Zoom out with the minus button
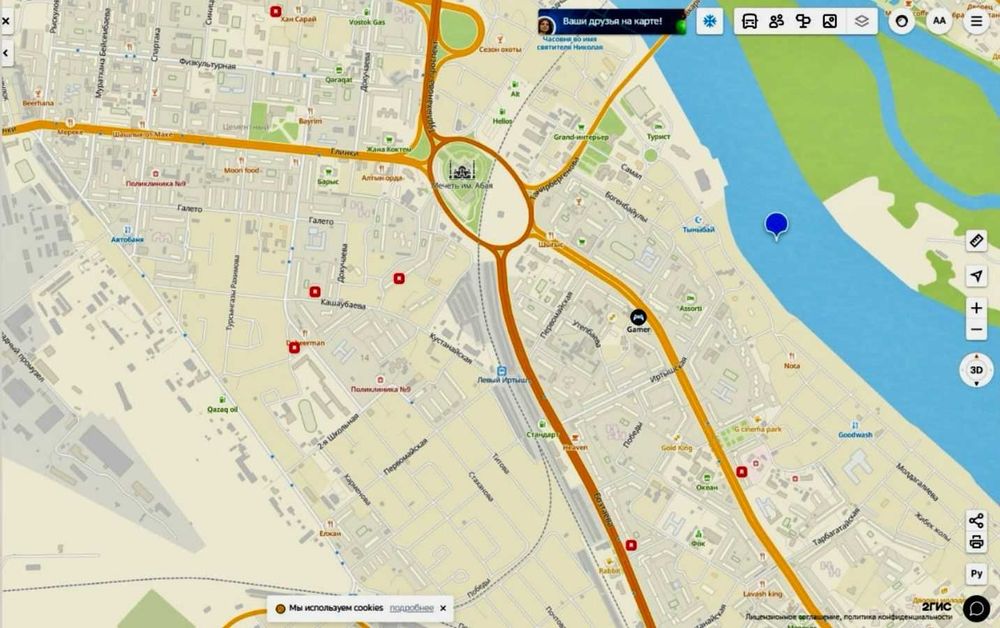Viewport: 1000px width, 628px height. tap(976, 330)
